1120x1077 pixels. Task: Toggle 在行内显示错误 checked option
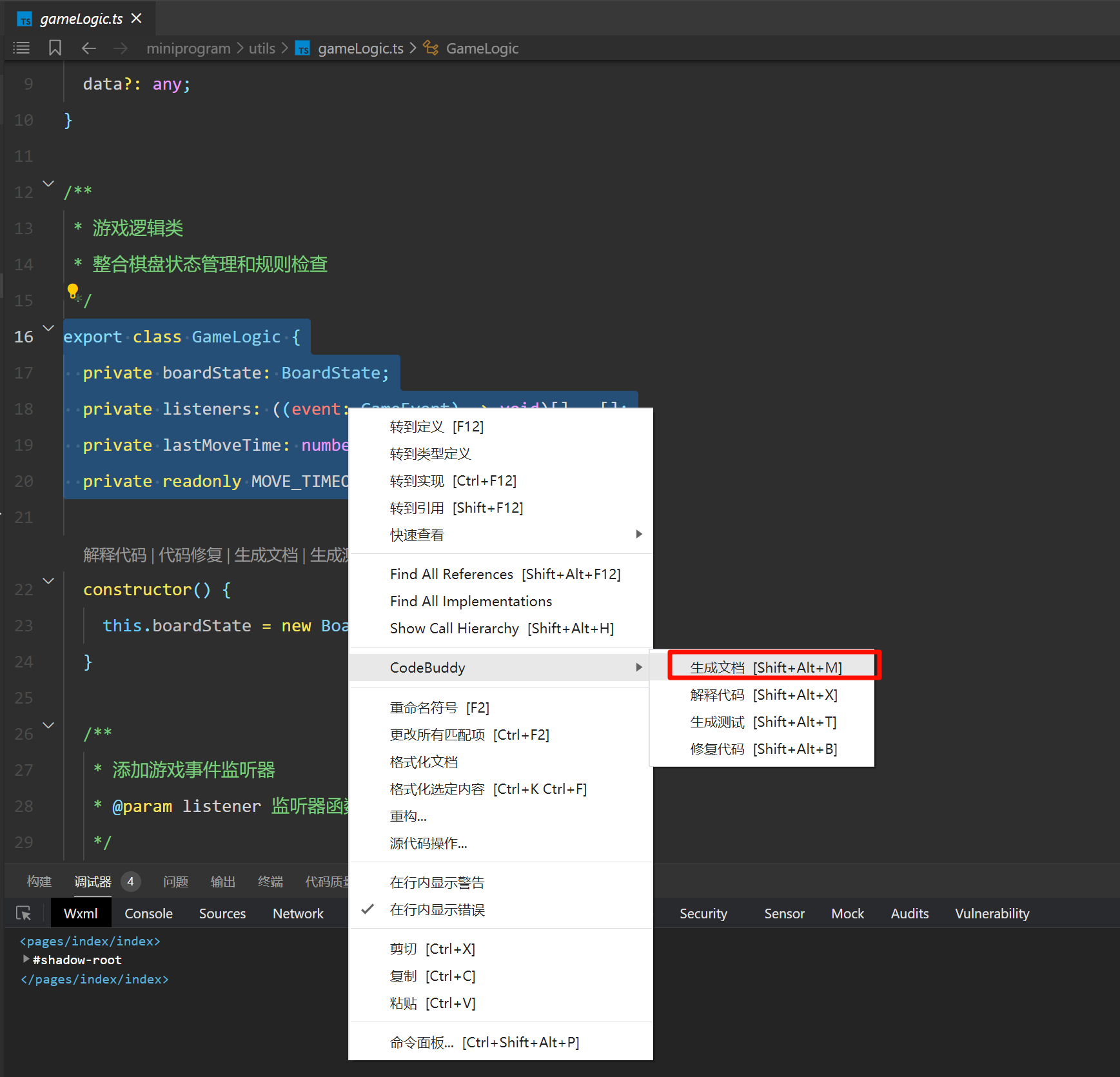(437, 909)
